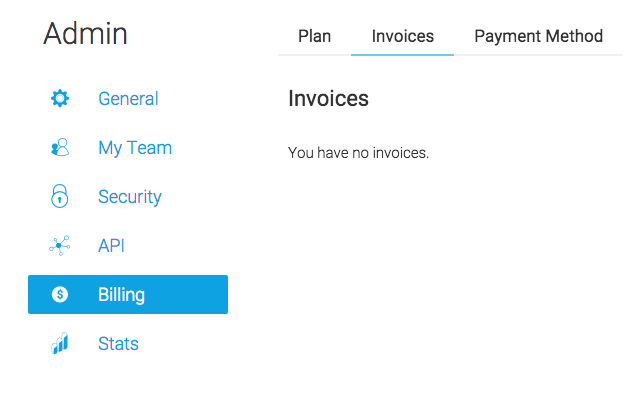Click the Billing dollar coin icon
Viewport: 643px width, 393px height.
[60, 294]
